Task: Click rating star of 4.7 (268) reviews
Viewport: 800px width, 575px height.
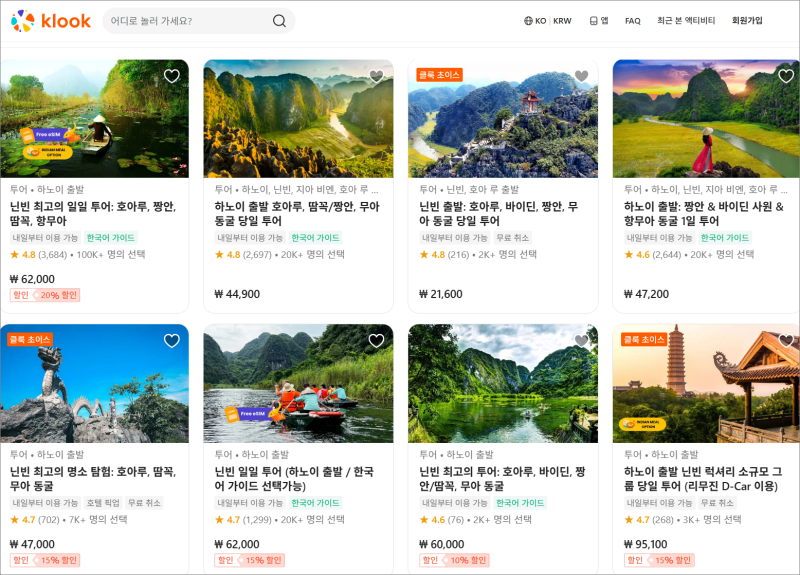Action: pyautogui.click(x=629, y=519)
